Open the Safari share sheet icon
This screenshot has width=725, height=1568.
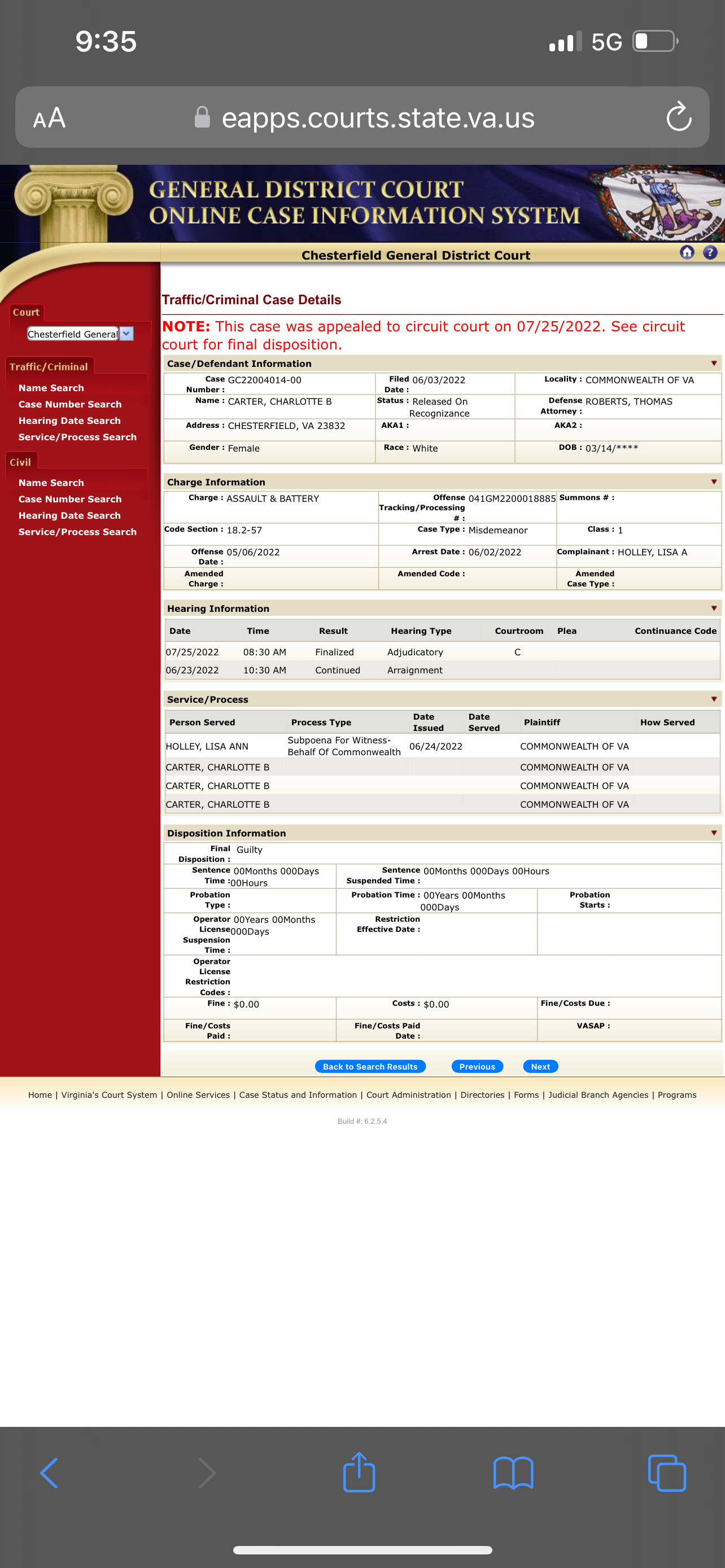click(x=359, y=1472)
